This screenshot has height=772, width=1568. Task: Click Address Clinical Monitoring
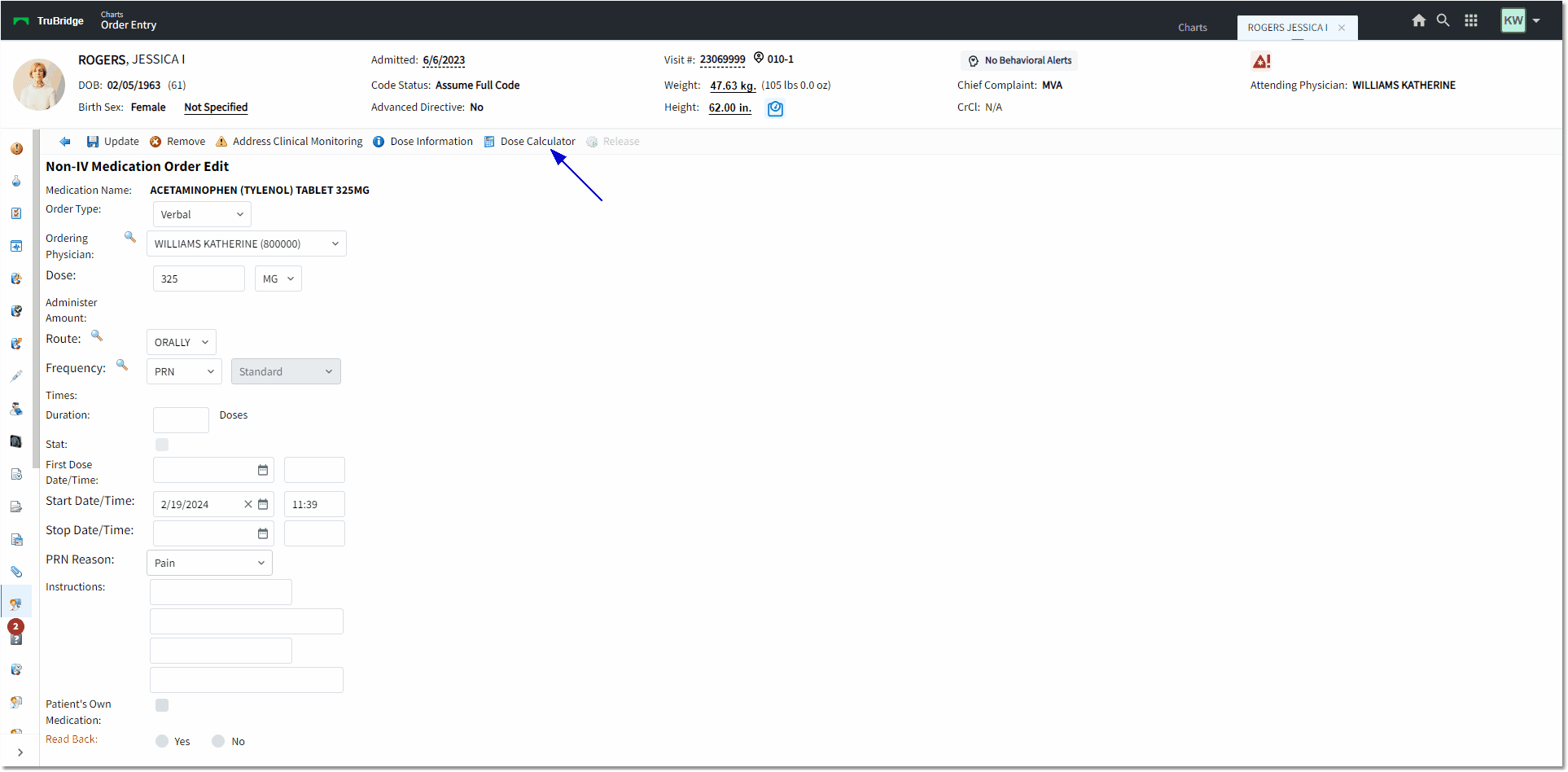click(x=289, y=142)
